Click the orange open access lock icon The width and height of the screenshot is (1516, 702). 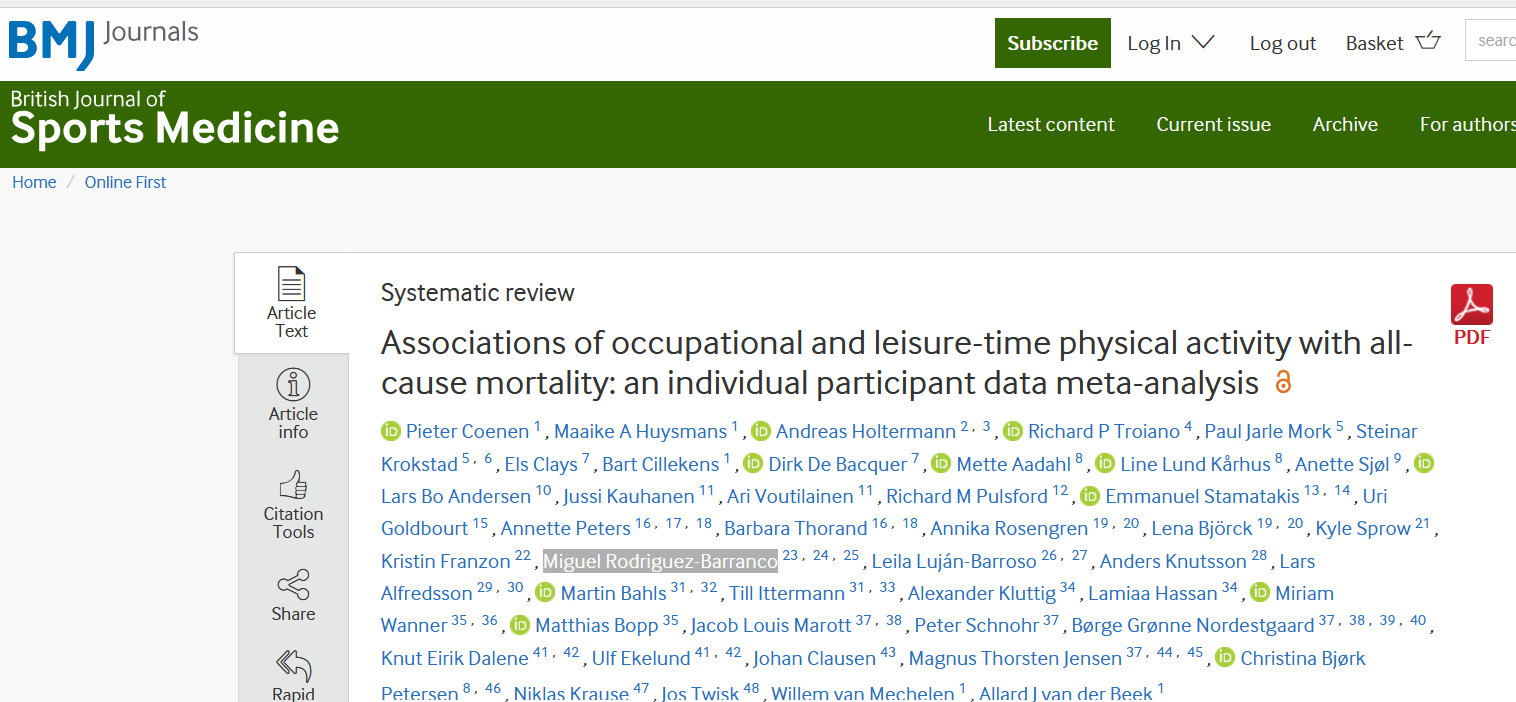coord(1283,382)
